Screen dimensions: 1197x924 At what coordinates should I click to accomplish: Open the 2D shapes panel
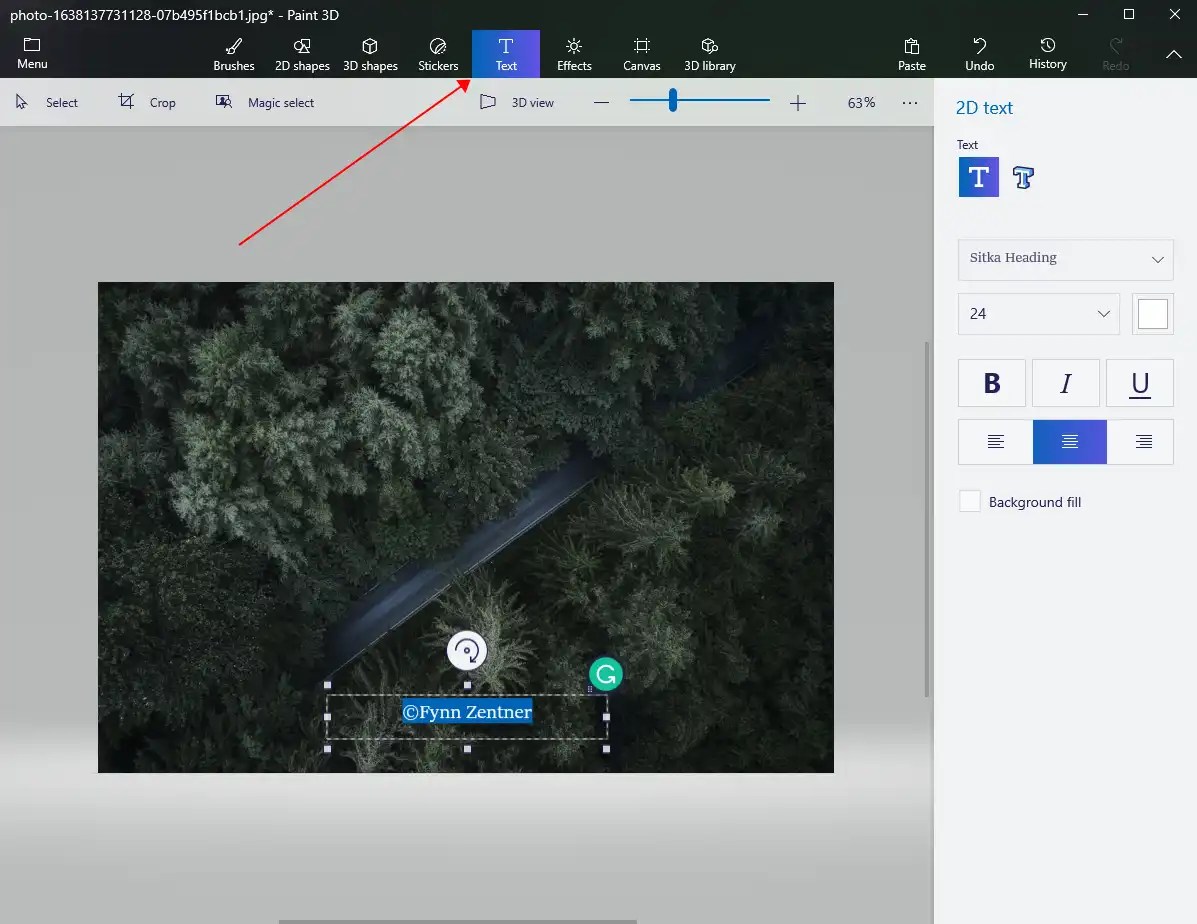tap(301, 53)
